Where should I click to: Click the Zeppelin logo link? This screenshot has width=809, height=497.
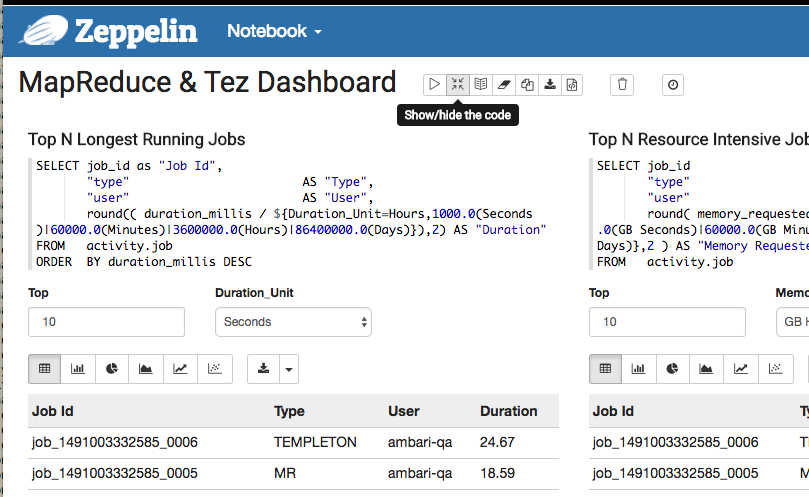pyautogui.click(x=108, y=31)
